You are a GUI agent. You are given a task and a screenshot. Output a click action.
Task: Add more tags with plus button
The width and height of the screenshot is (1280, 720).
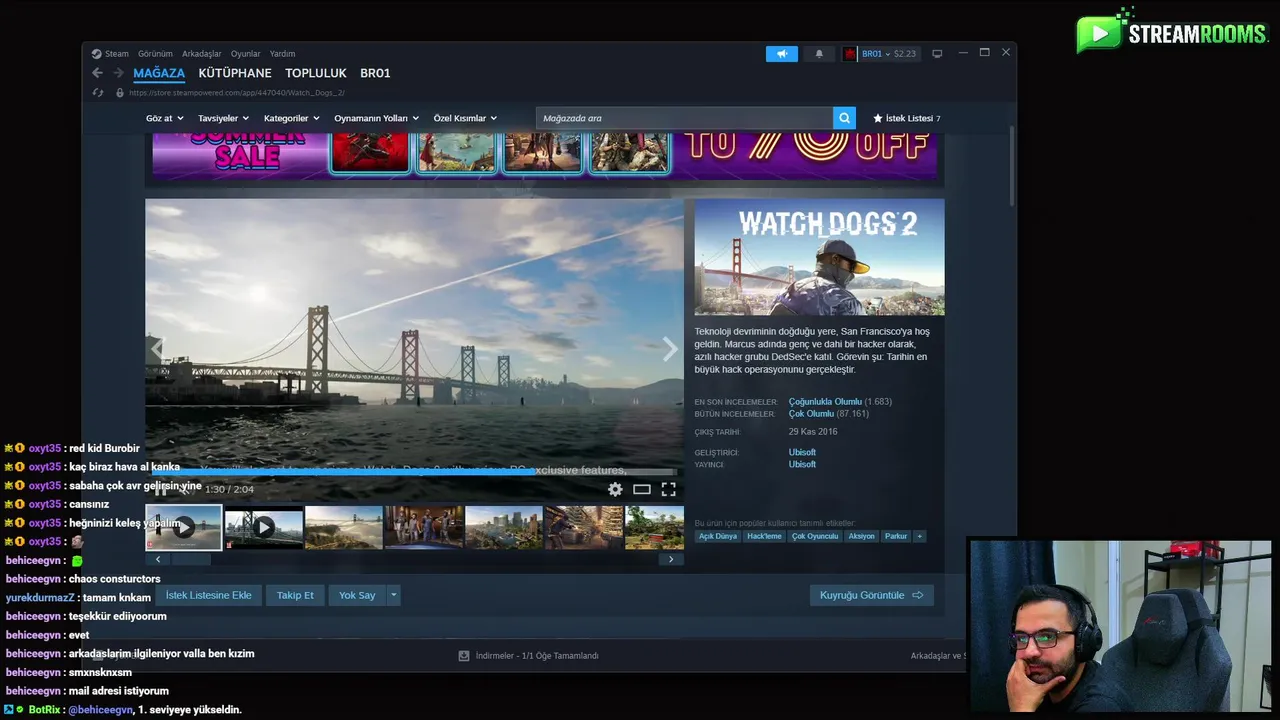pyautogui.click(x=919, y=536)
